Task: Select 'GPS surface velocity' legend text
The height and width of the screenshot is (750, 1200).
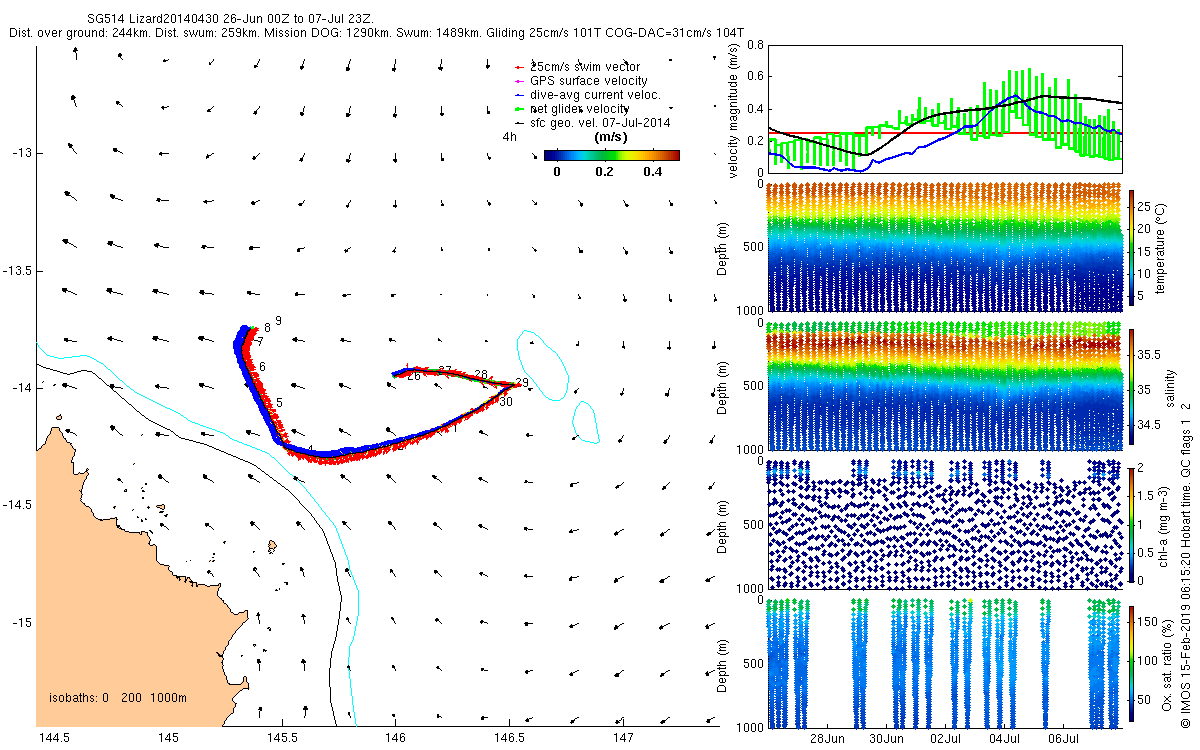Action: pos(588,81)
